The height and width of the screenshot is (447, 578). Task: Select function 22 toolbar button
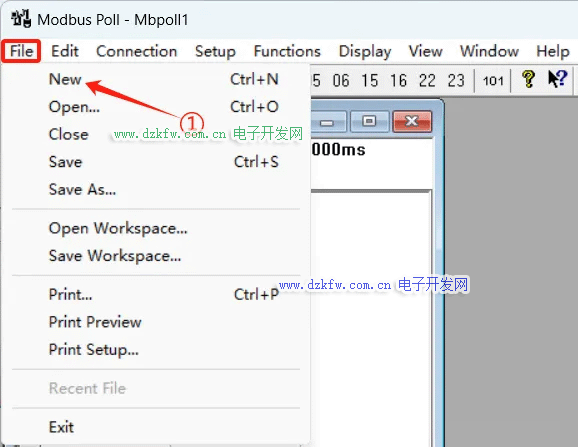(427, 80)
